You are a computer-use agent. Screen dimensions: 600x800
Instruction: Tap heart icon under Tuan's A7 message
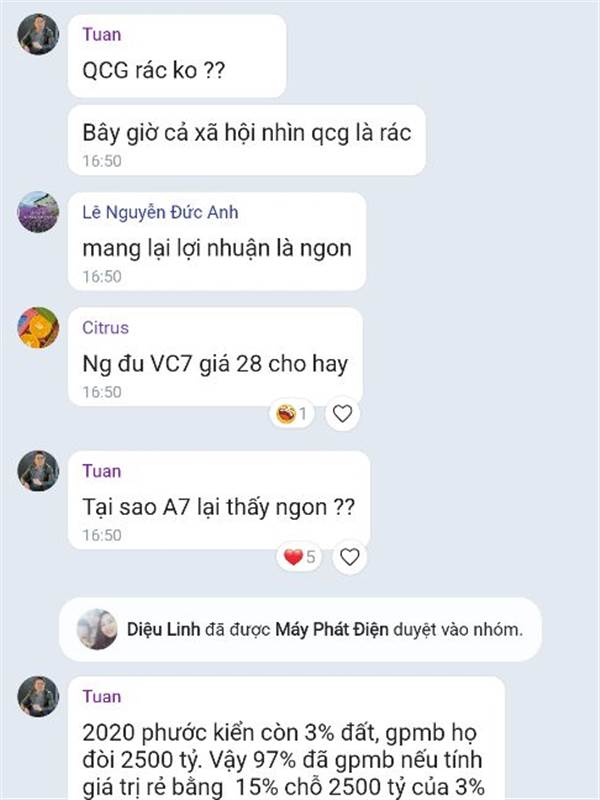349,557
